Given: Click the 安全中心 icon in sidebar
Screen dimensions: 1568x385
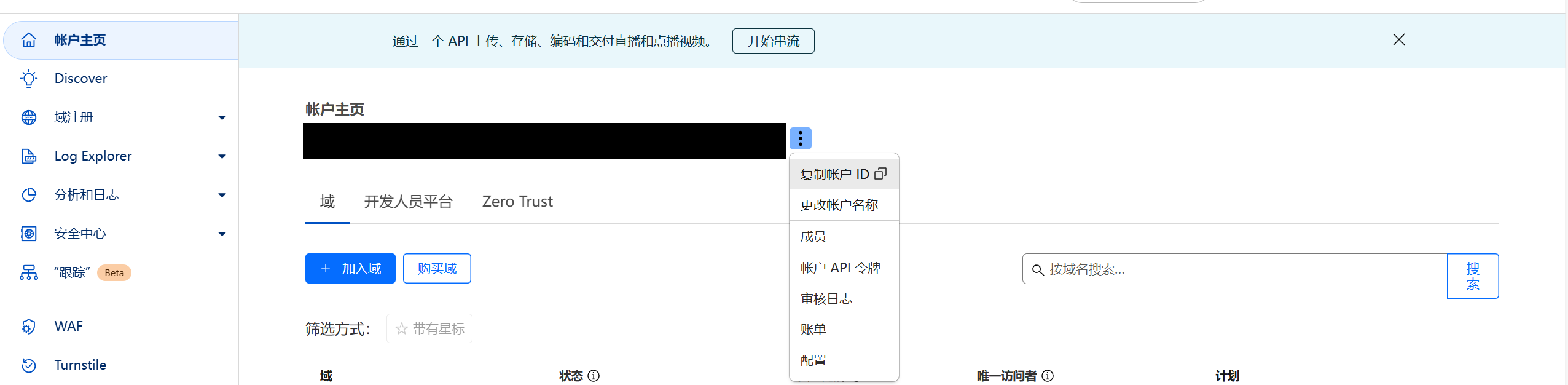Looking at the screenshot, I should [29, 234].
